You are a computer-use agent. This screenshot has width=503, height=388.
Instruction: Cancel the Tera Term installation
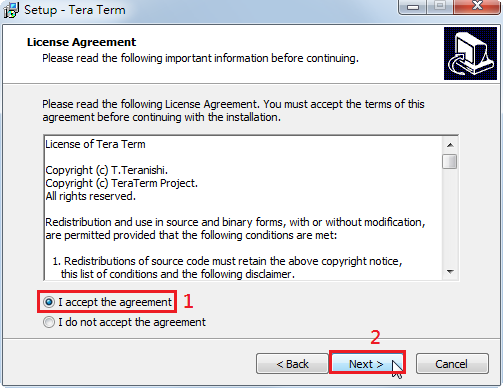click(x=452, y=364)
